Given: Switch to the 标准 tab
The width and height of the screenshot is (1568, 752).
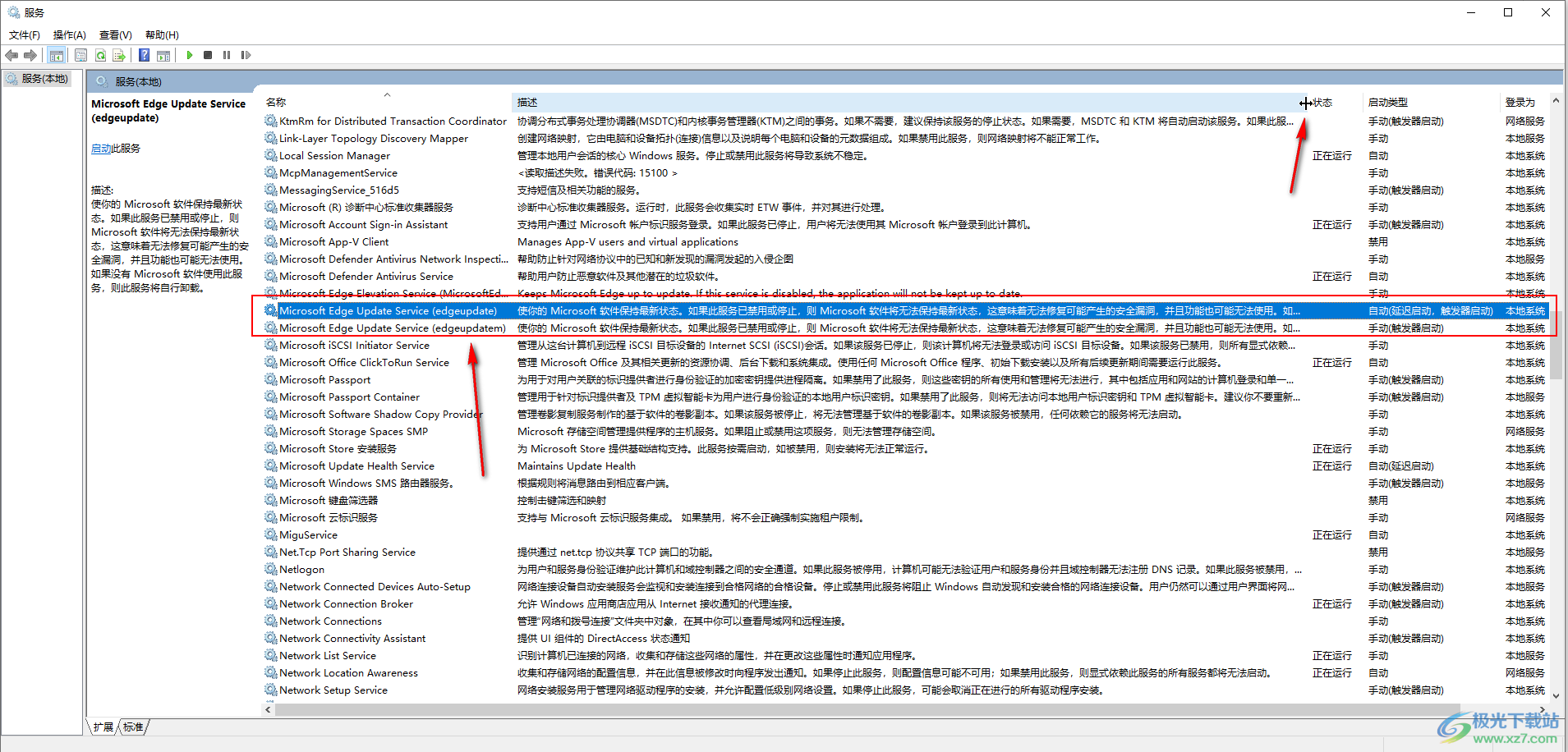Looking at the screenshot, I should point(133,727).
